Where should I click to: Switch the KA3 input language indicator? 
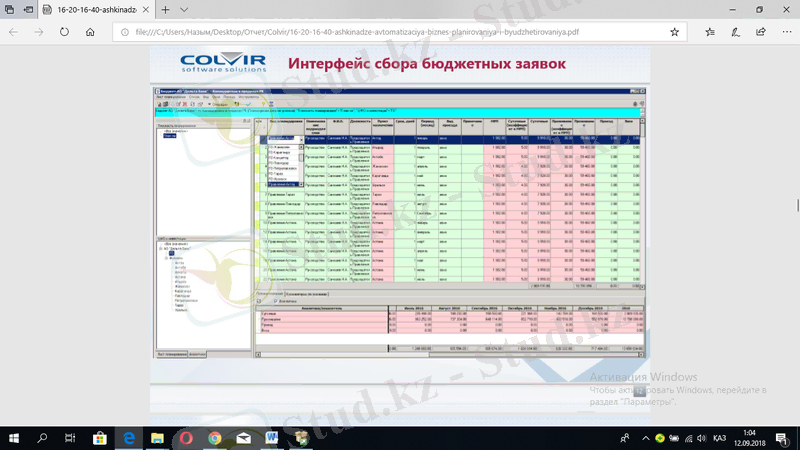click(719, 438)
